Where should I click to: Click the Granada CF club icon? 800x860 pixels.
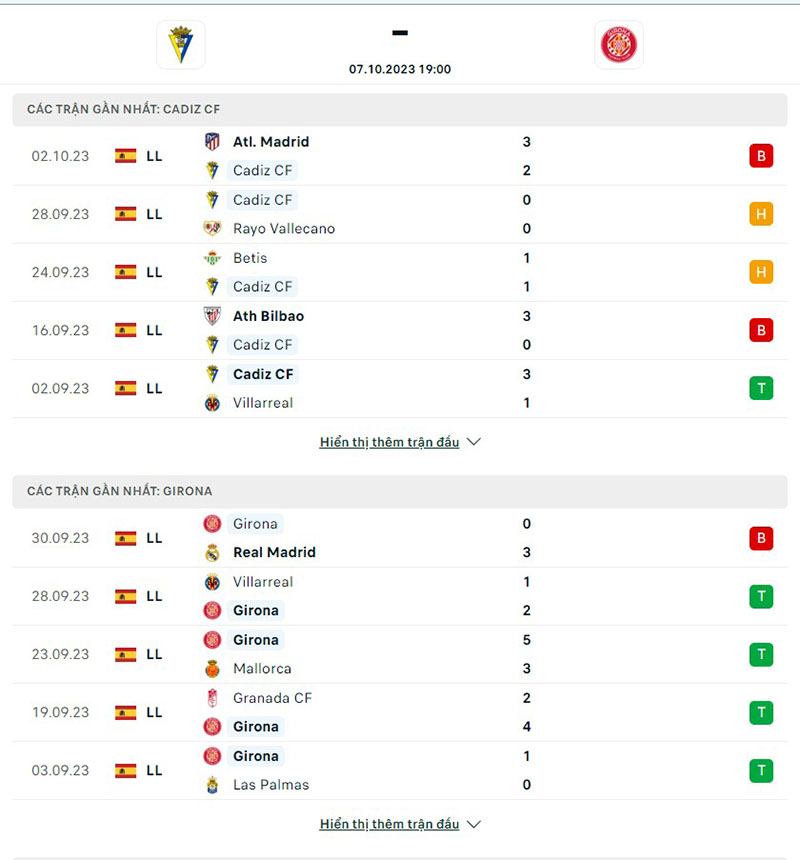point(213,698)
